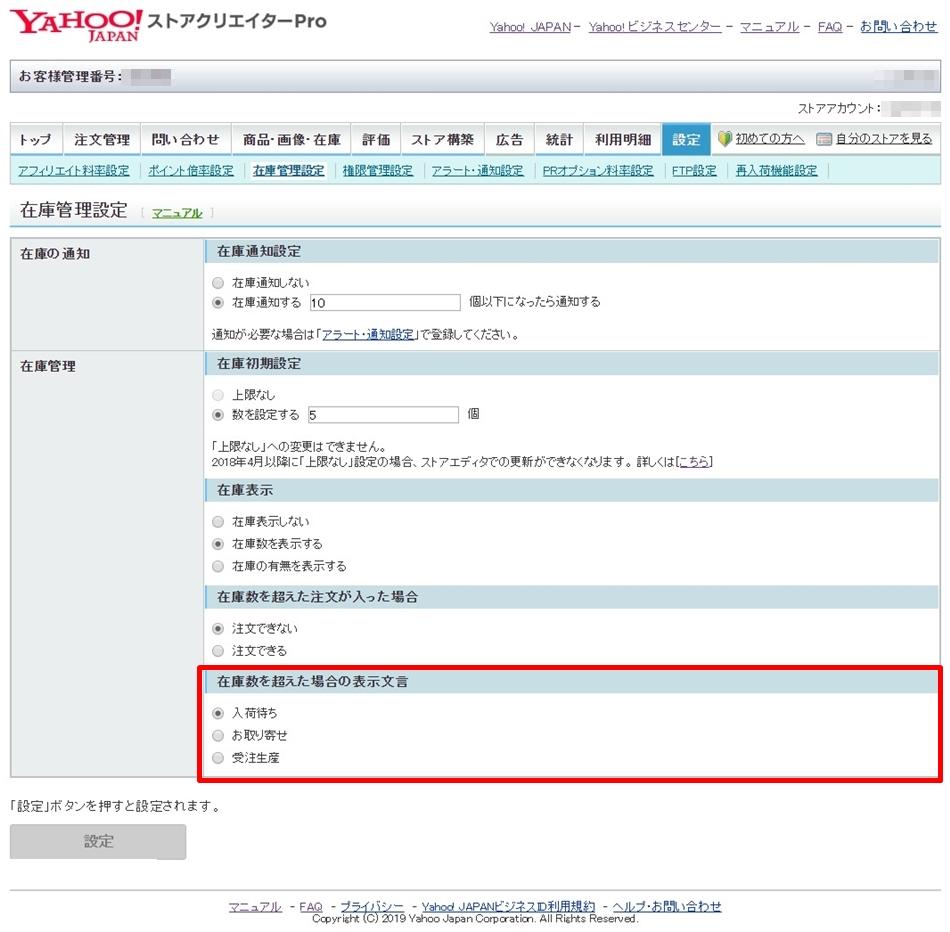The width and height of the screenshot is (950, 932).
Task: Click the Yahoo! JAPAN logo
Action: click(x=76, y=24)
